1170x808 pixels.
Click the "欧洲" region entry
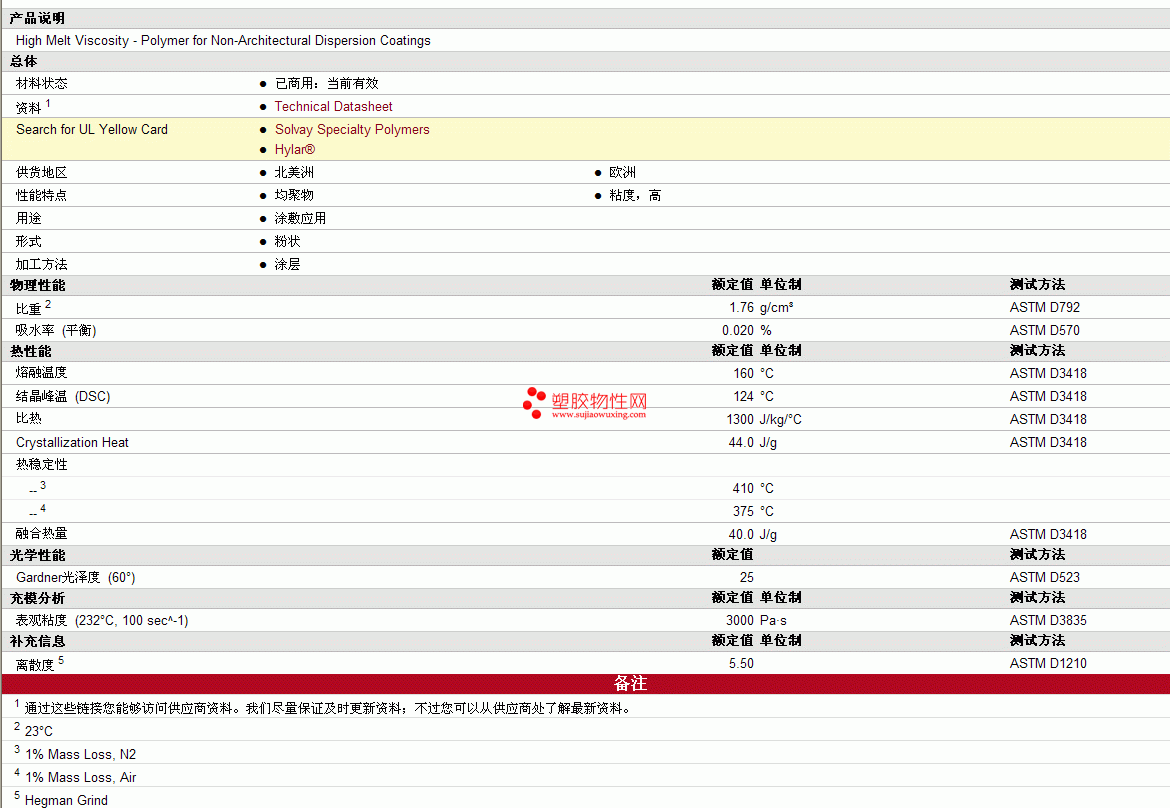coord(622,173)
